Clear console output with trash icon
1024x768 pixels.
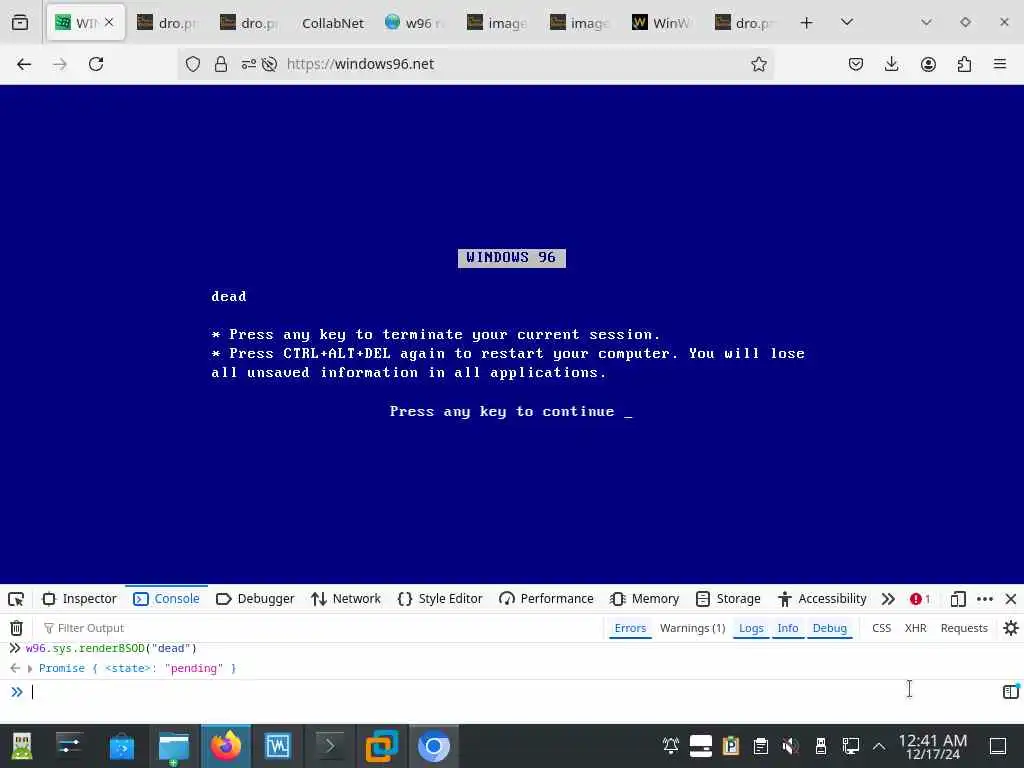[x=16, y=628]
